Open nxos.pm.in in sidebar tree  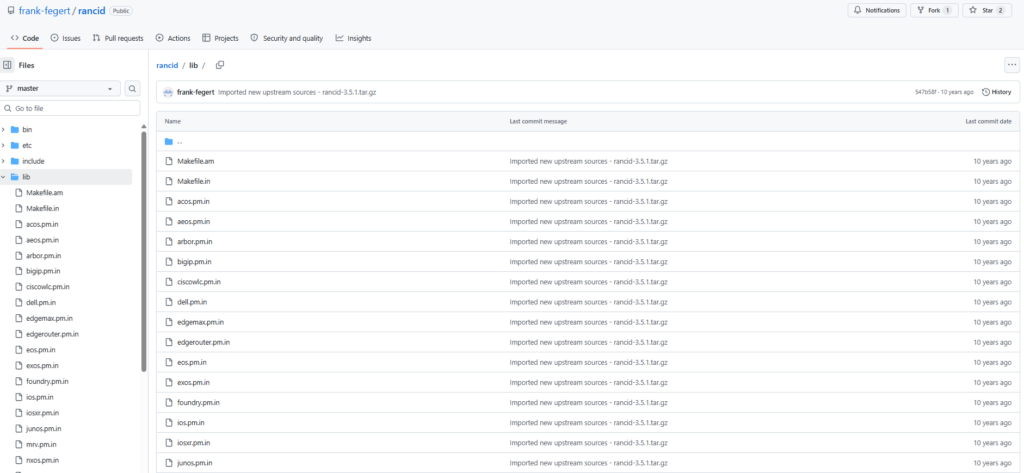tap(42, 460)
